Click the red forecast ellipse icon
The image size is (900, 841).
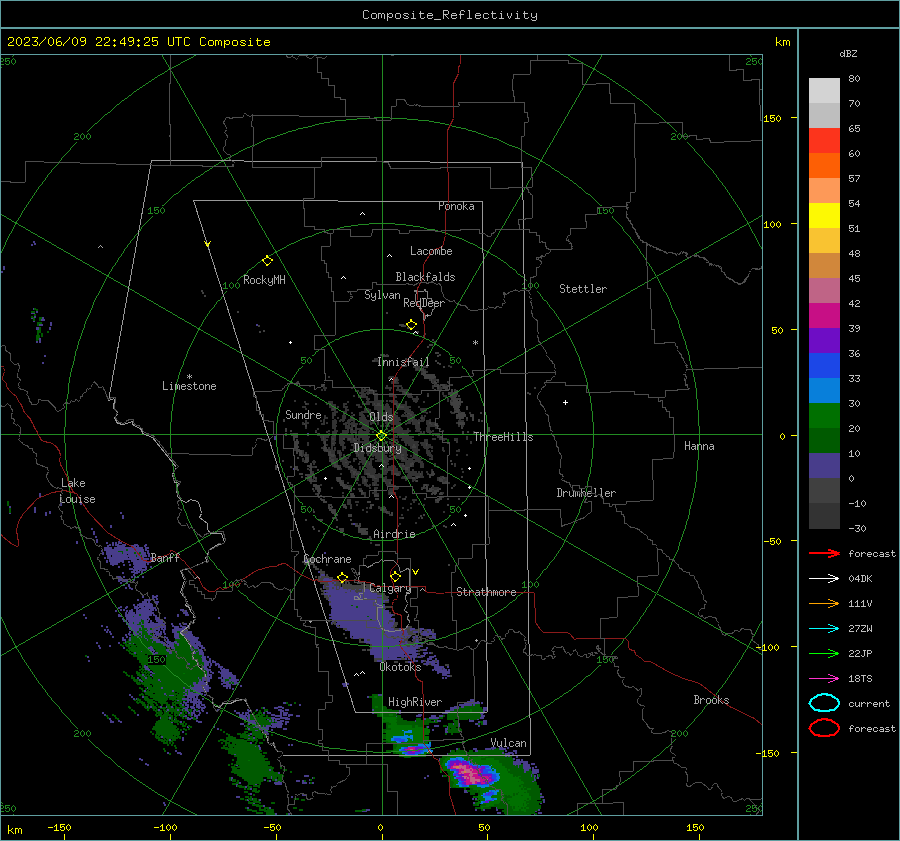tap(824, 728)
